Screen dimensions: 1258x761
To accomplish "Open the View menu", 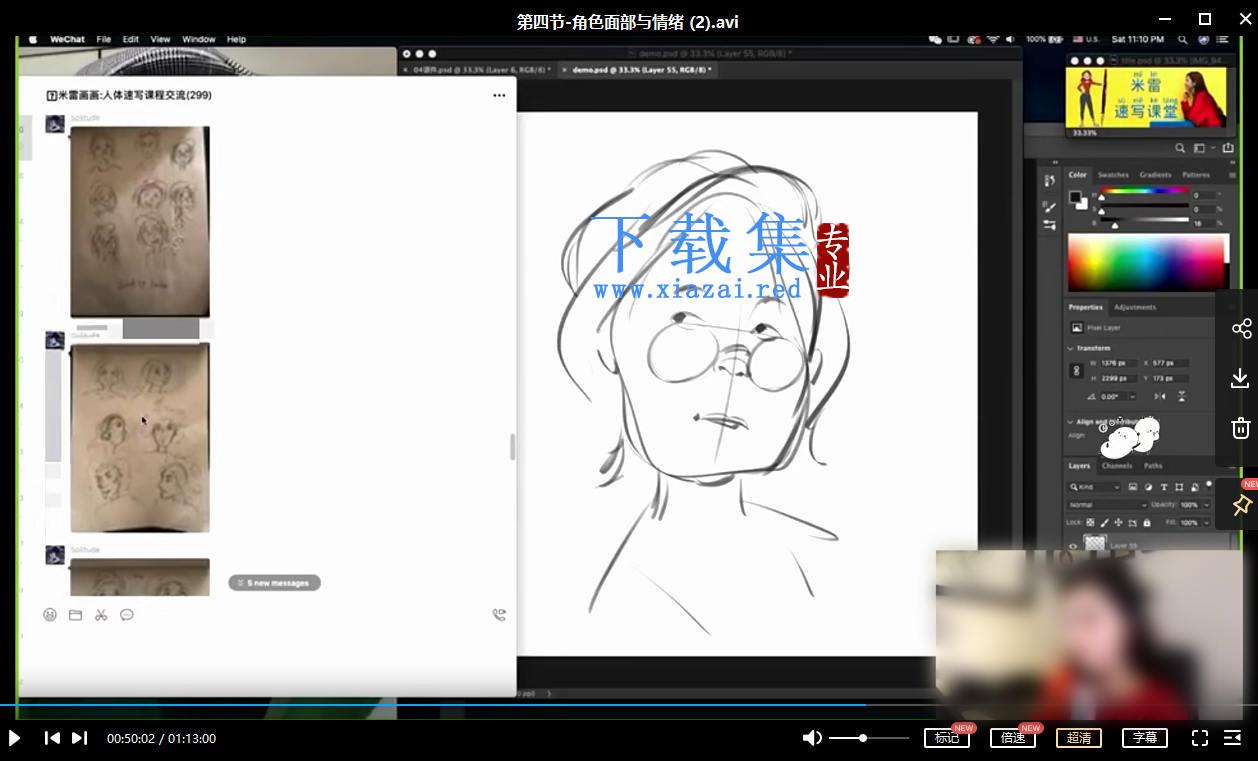I will coord(160,40).
